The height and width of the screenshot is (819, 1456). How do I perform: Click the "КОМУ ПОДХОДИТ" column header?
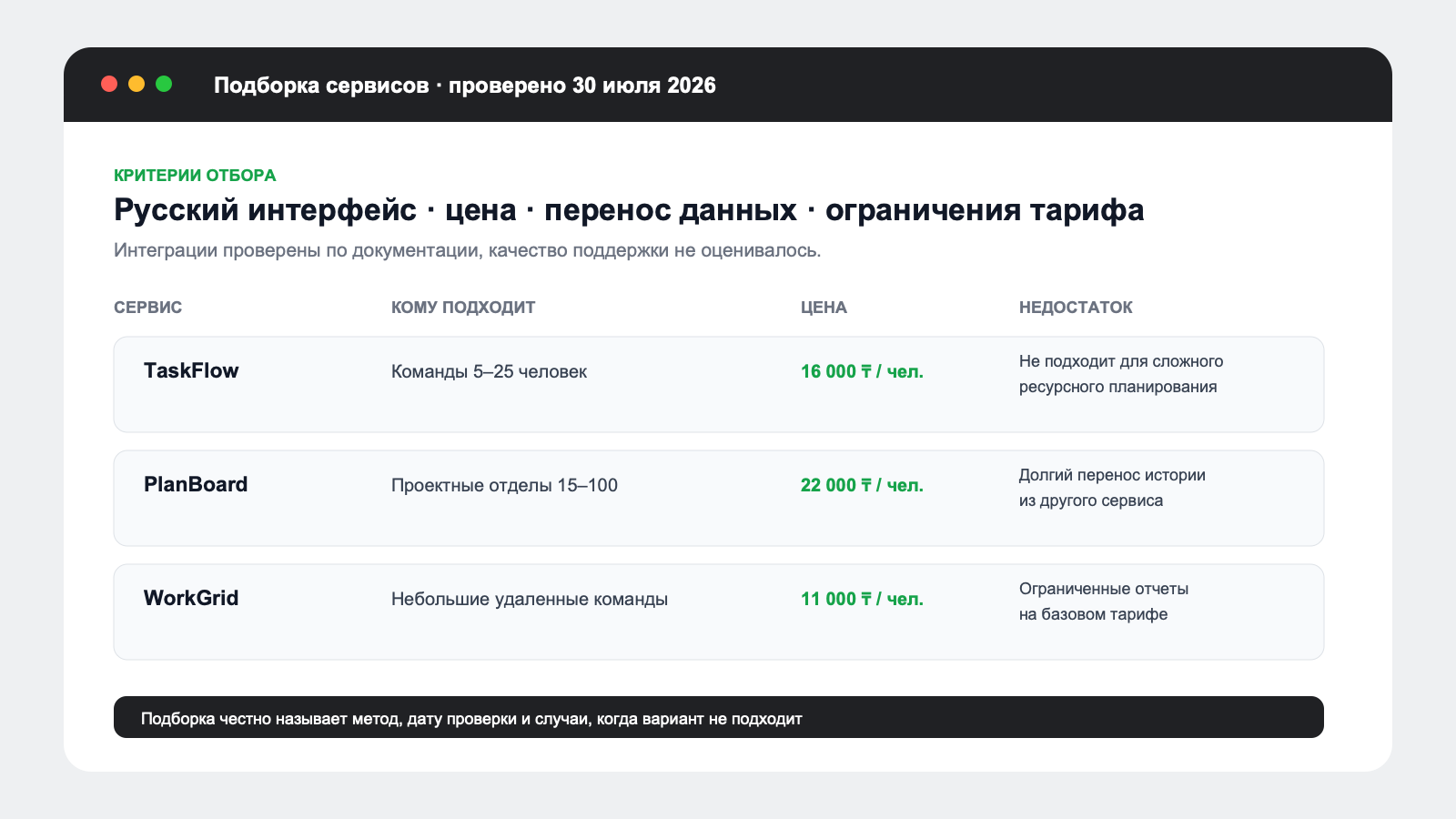pos(463,307)
